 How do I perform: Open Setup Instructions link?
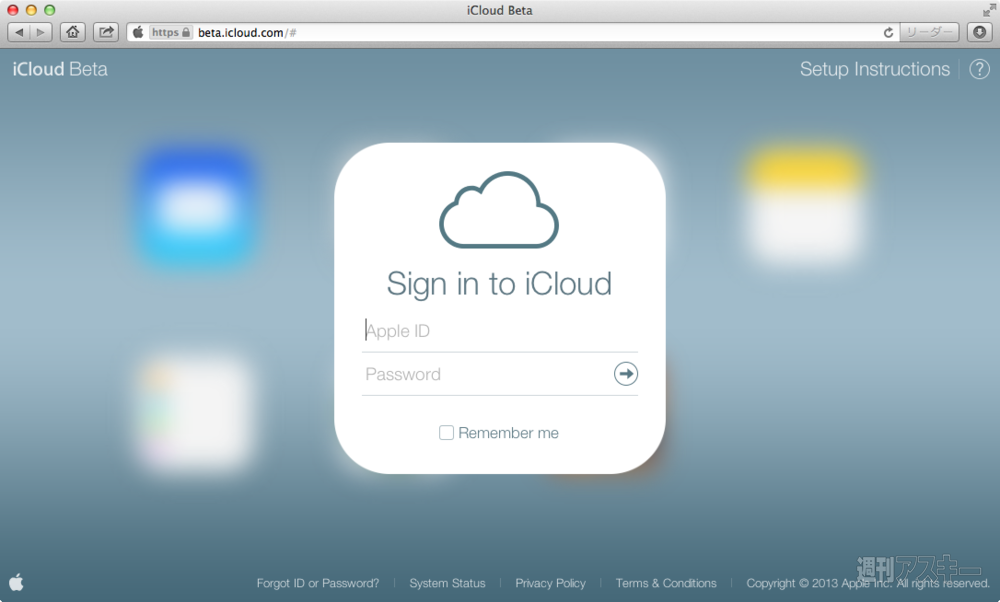(x=874, y=69)
